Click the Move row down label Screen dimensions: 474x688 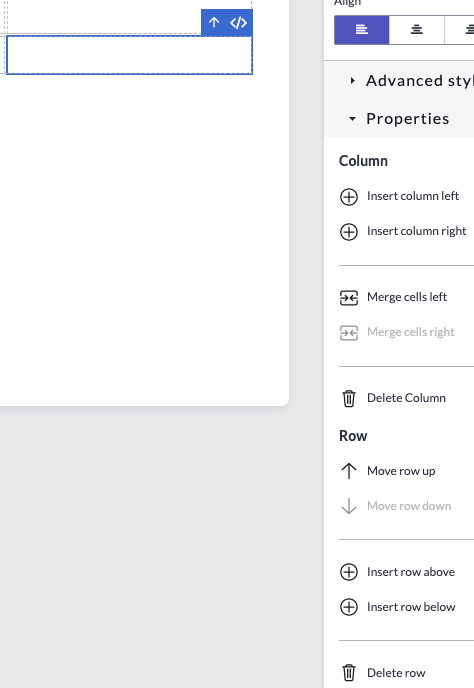coord(409,506)
